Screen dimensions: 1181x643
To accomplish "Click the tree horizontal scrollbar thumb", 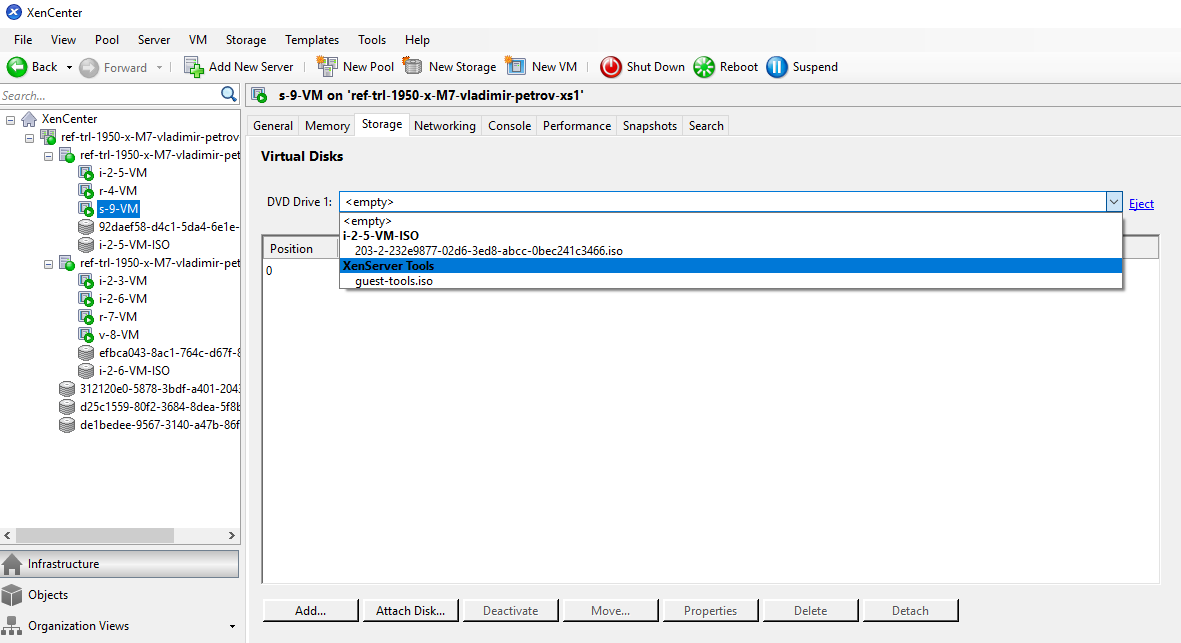I will 95,535.
